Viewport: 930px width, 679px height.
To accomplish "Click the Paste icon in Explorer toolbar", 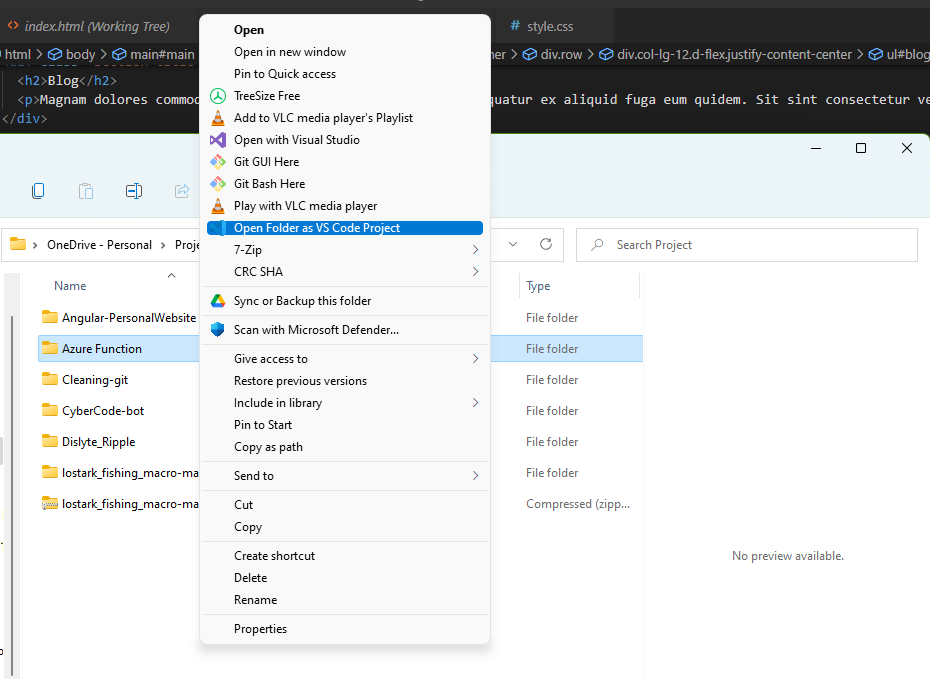I will (x=86, y=191).
